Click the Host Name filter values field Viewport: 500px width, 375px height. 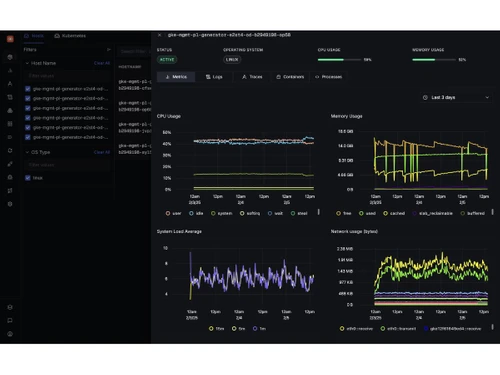[x=67, y=76]
